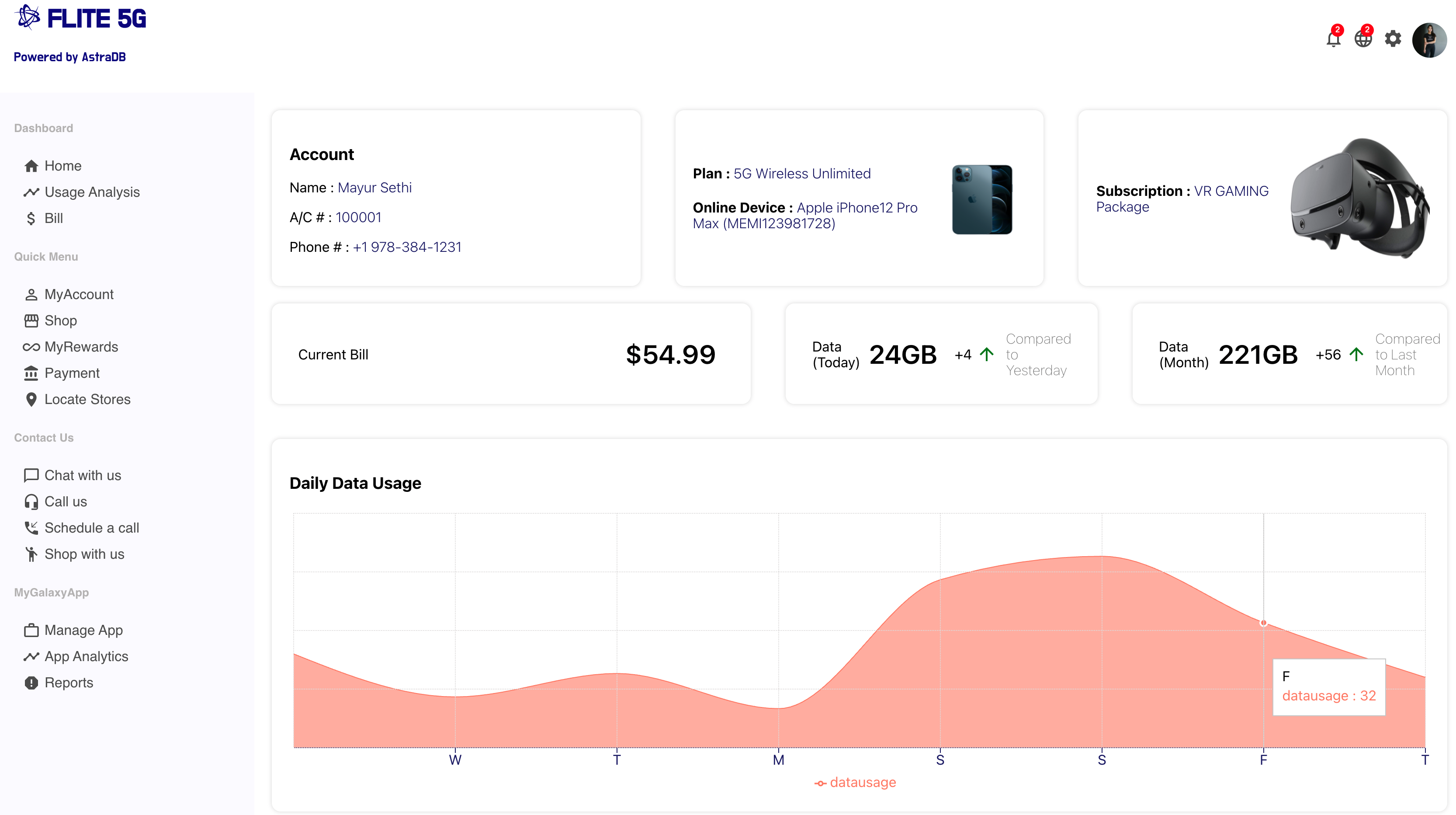
Task: Open Usage Analysis in sidebar
Action: (92, 192)
